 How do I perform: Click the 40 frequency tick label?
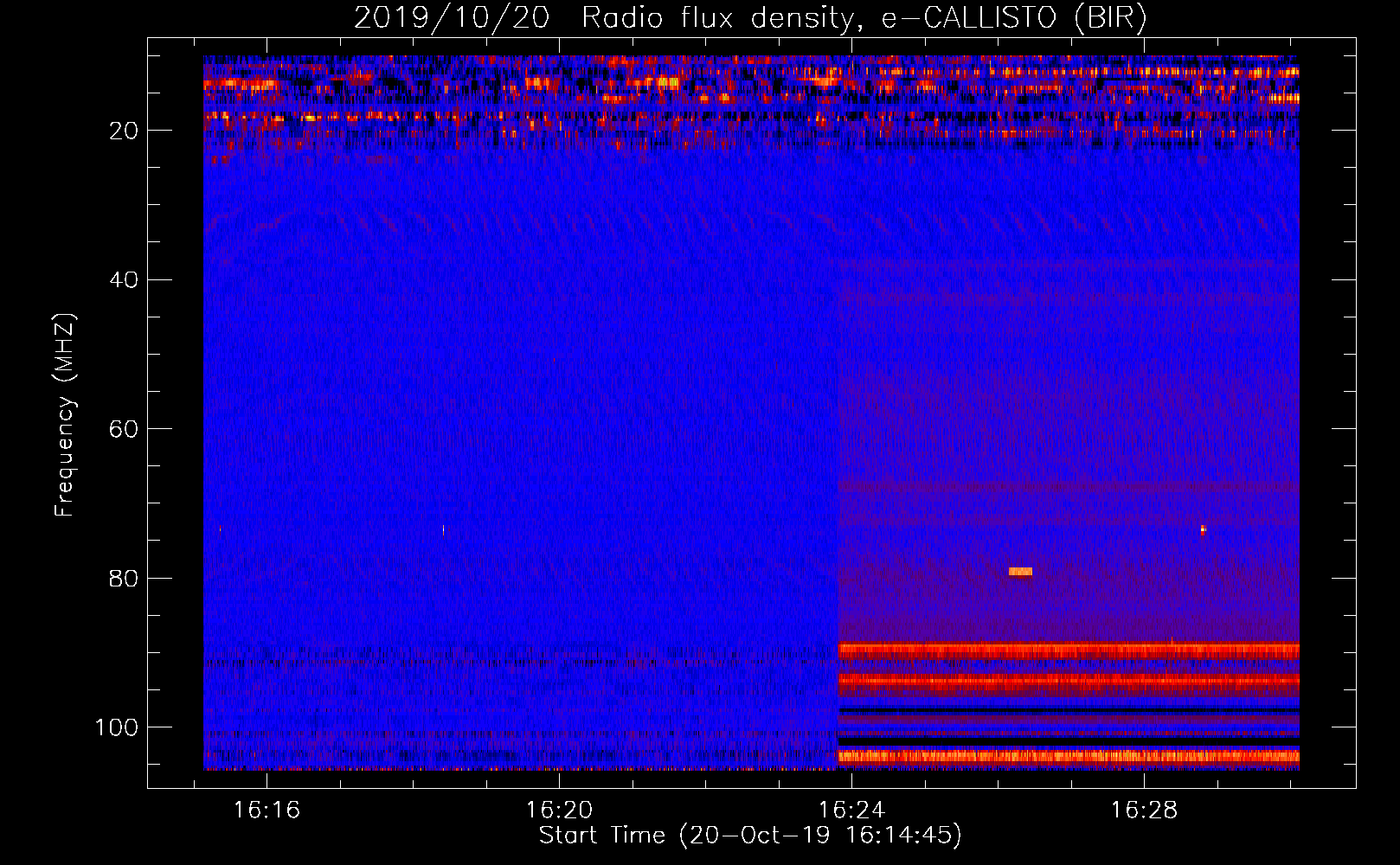pyautogui.click(x=125, y=280)
